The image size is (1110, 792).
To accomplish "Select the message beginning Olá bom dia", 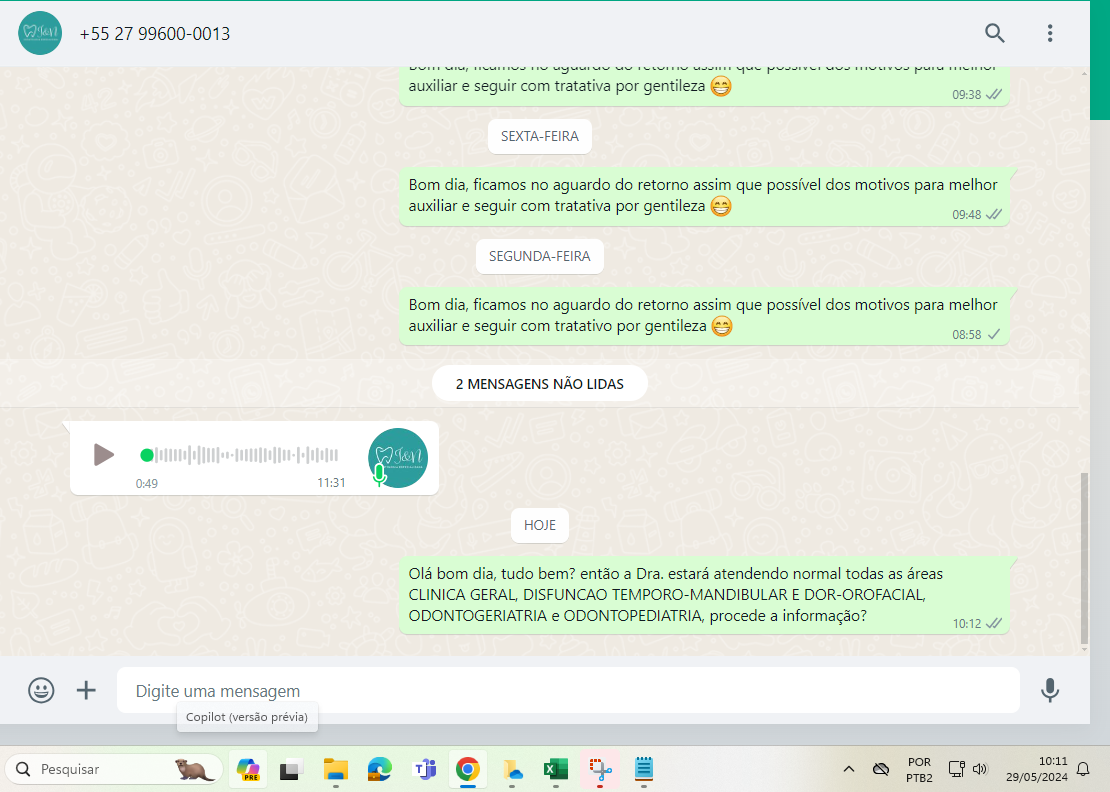I will [x=704, y=595].
